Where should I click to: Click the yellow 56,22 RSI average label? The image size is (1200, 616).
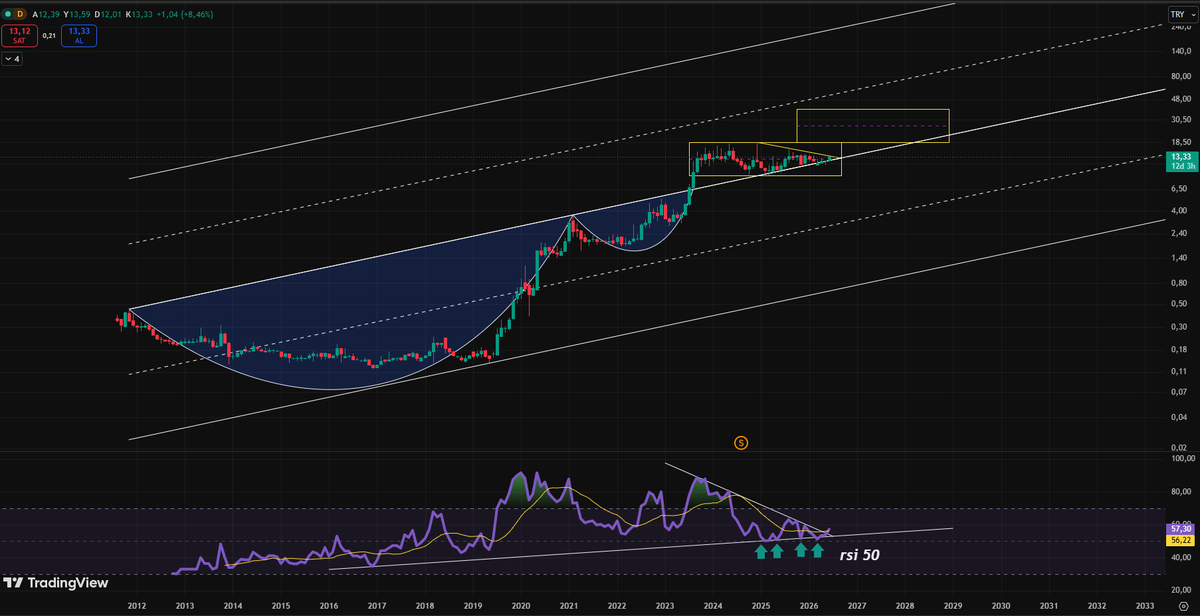1181,540
